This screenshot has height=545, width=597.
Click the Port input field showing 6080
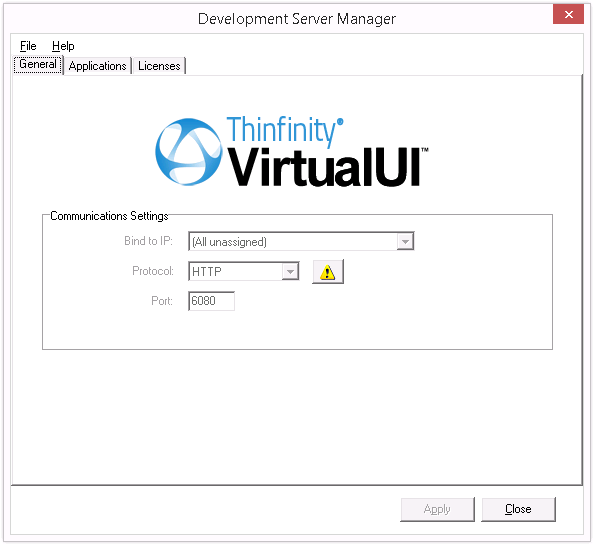(x=211, y=301)
